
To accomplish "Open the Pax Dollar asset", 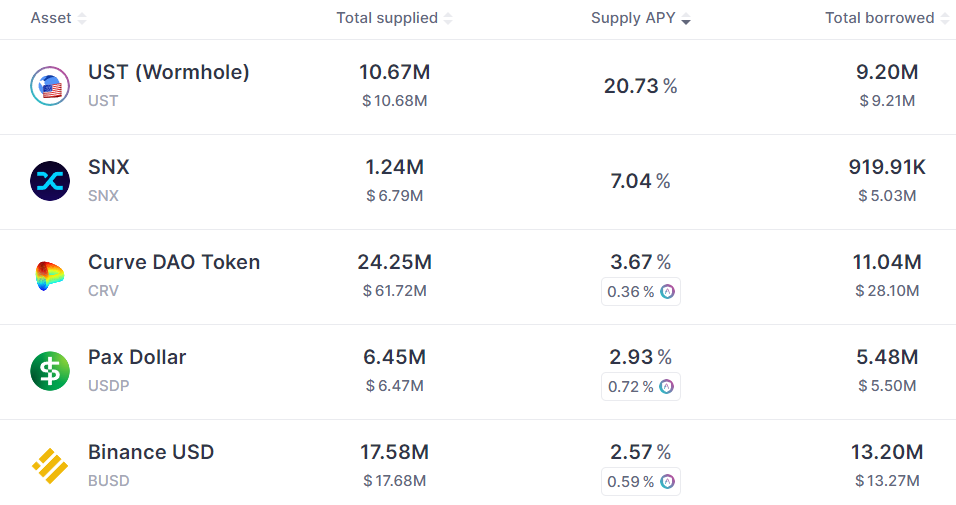I will coord(137,357).
